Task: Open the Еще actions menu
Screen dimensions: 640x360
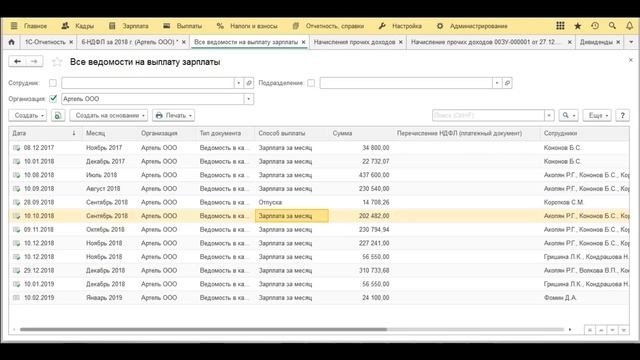Action: click(x=597, y=116)
